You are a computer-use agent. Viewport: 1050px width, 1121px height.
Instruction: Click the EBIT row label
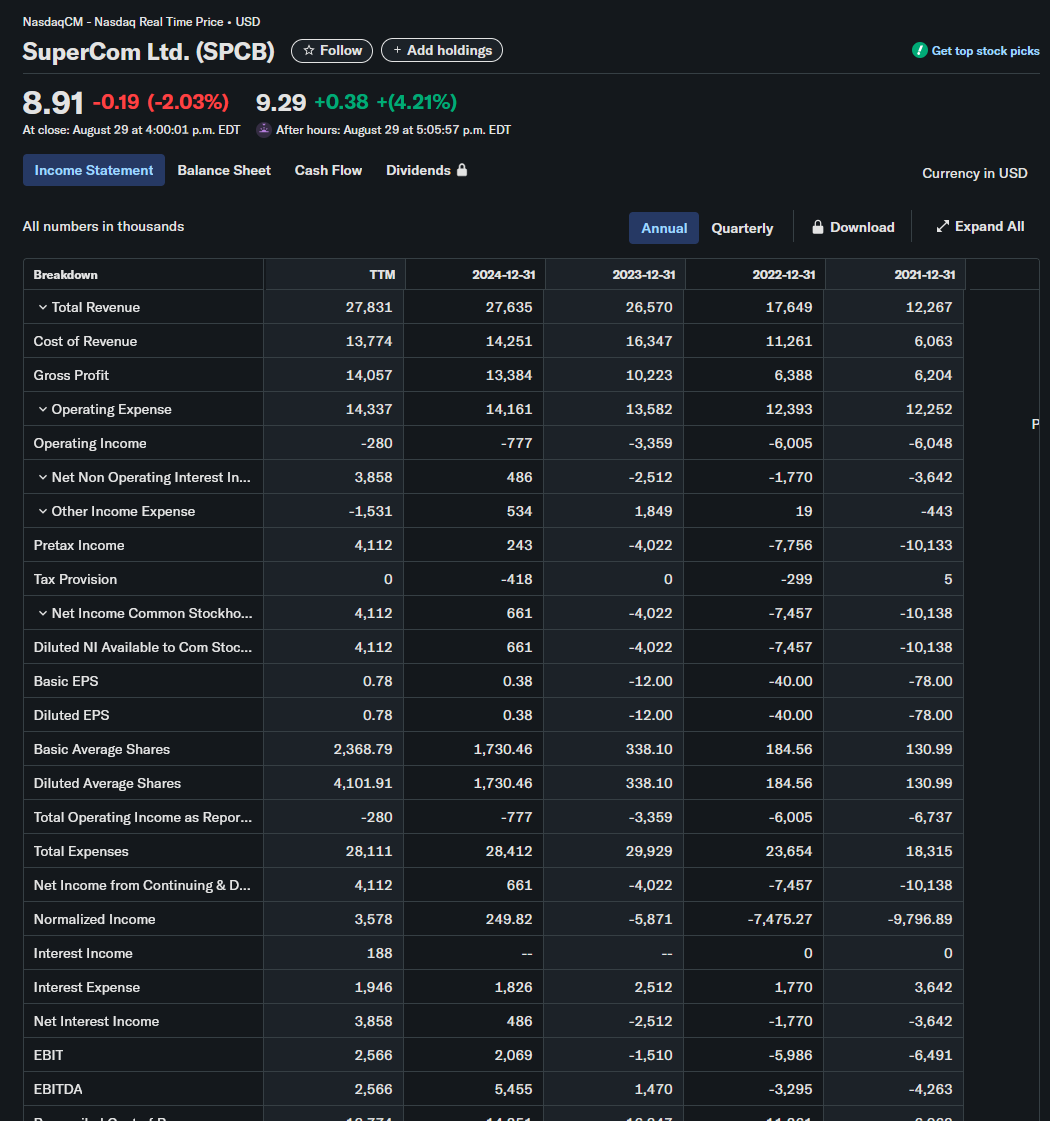[48, 1055]
